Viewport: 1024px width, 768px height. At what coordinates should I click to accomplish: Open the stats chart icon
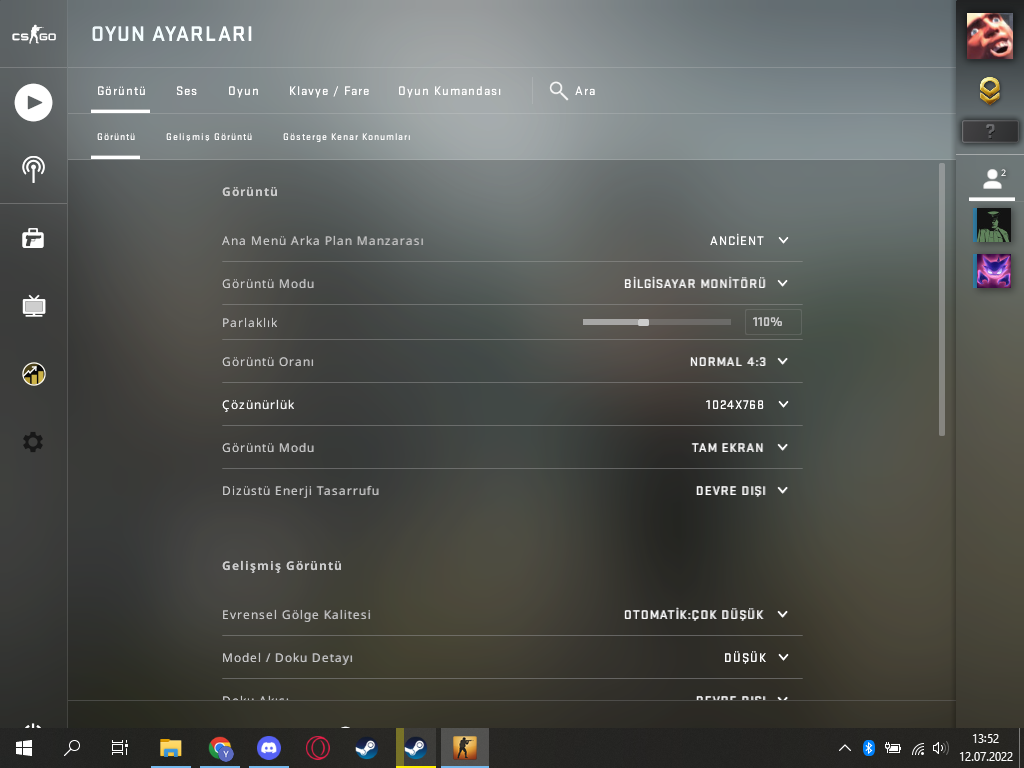coord(33,374)
